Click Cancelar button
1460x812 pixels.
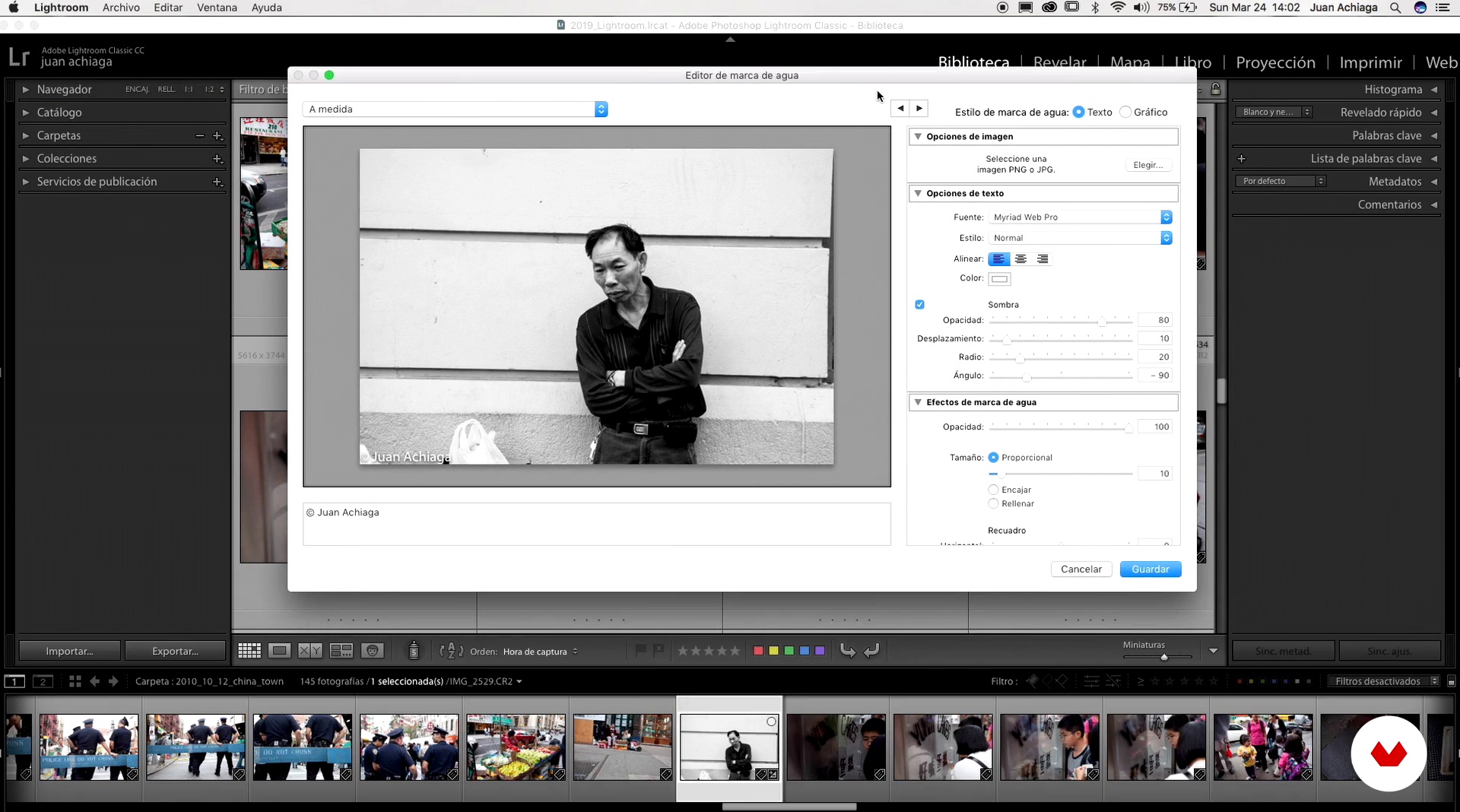coord(1081,569)
